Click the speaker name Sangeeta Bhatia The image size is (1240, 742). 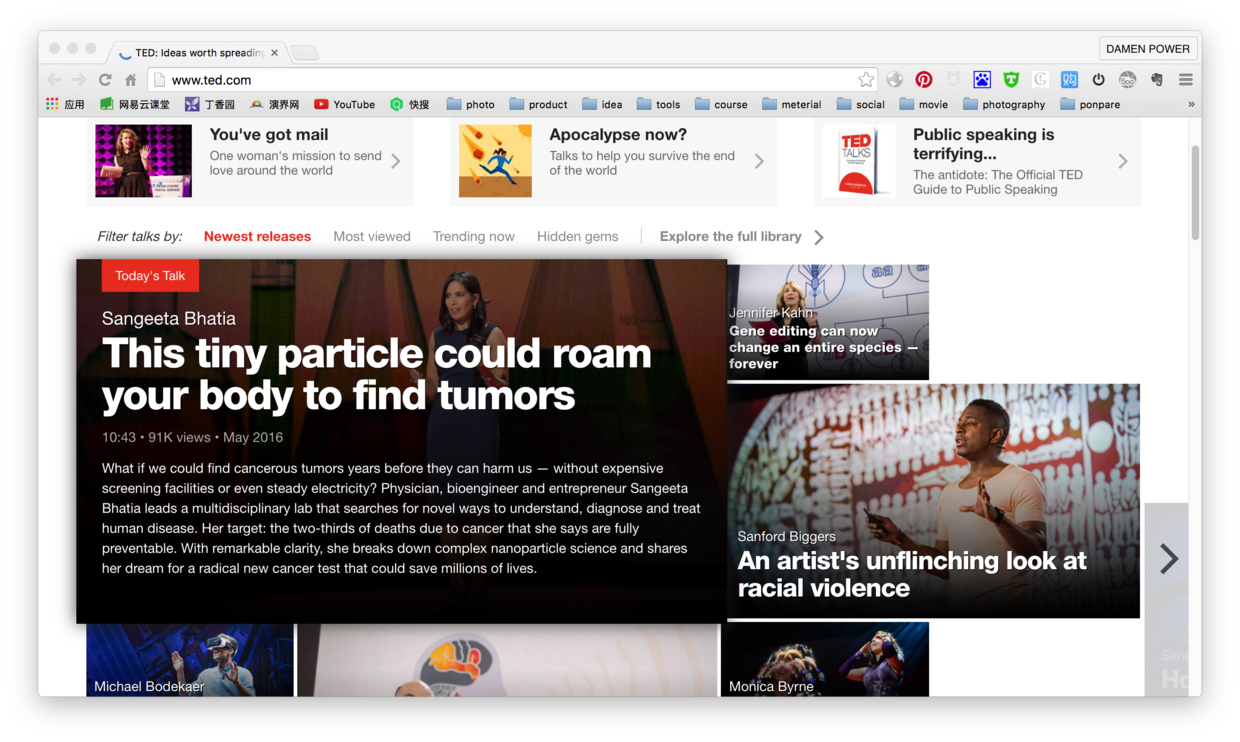pyautogui.click(x=169, y=318)
